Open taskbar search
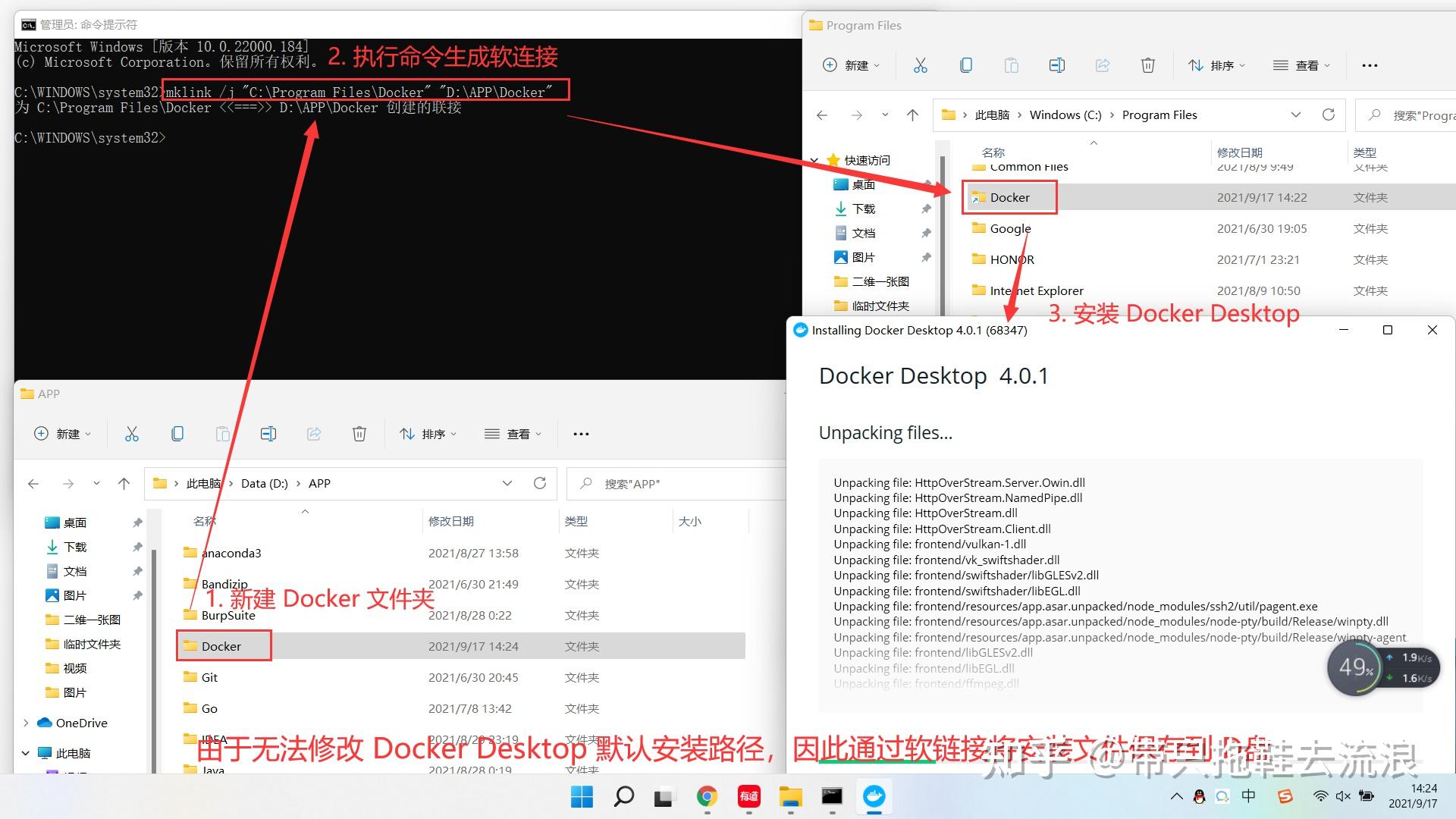 (623, 797)
